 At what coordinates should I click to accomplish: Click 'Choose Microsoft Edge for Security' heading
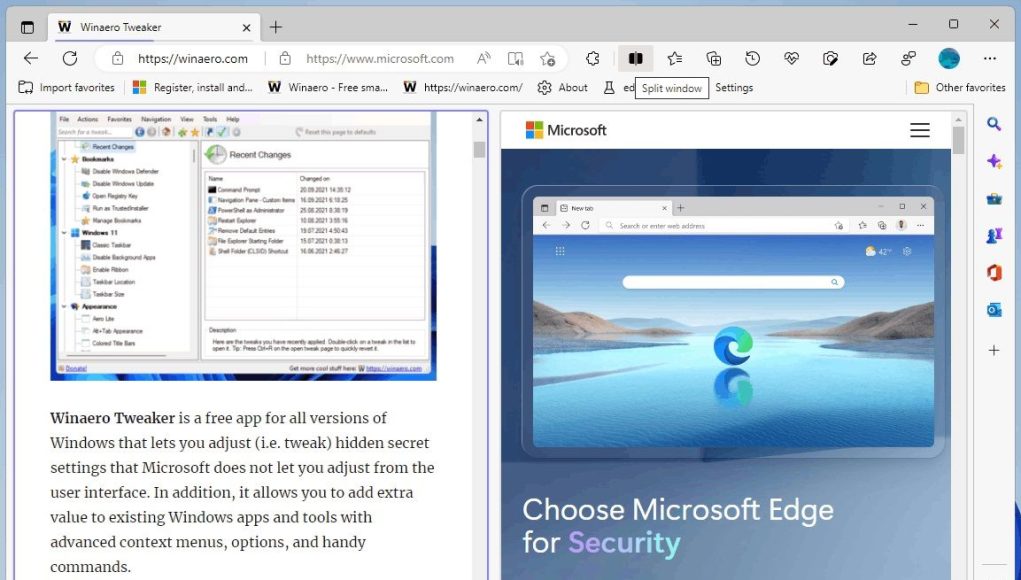(678, 527)
